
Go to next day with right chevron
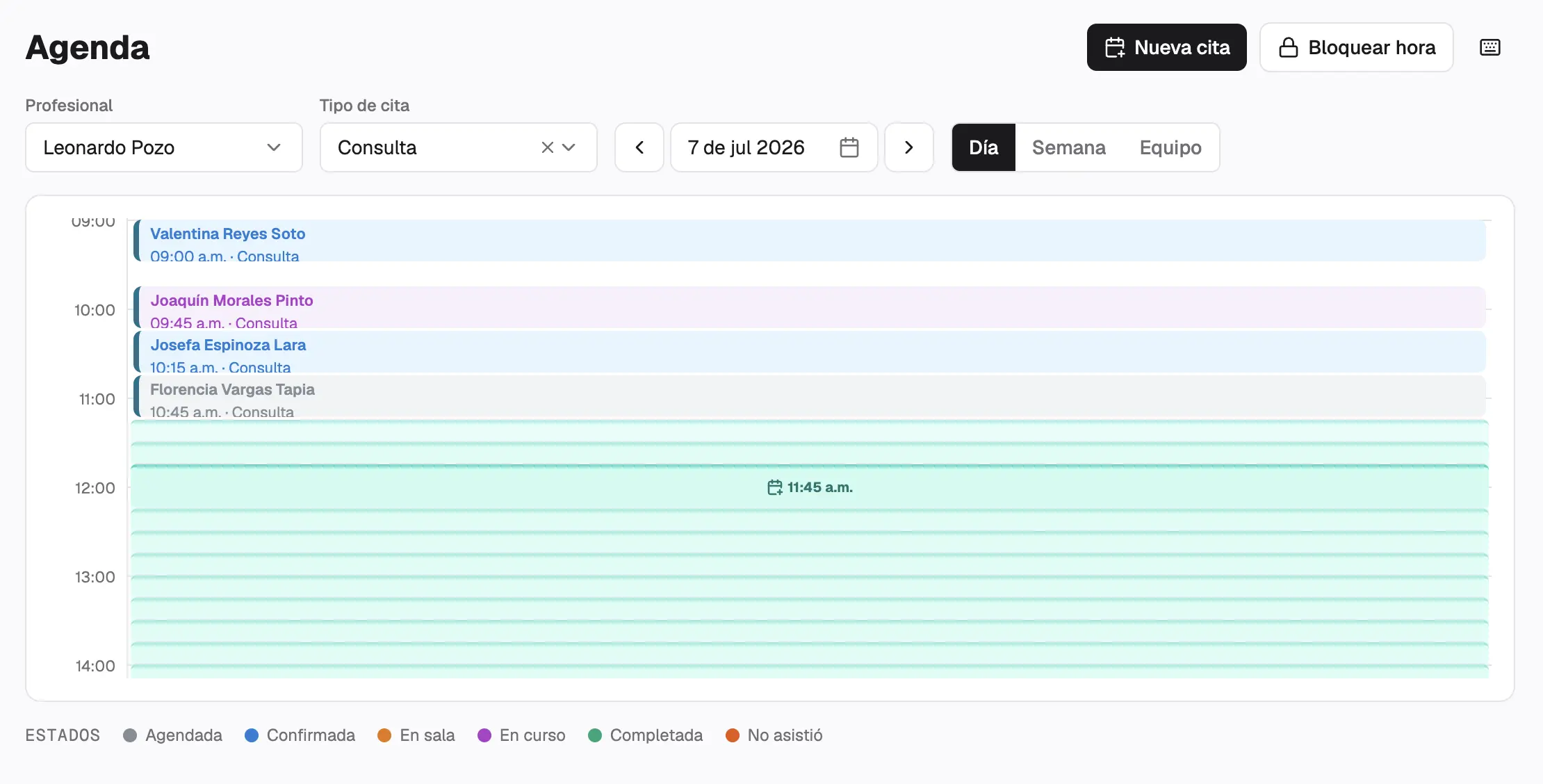click(x=908, y=147)
